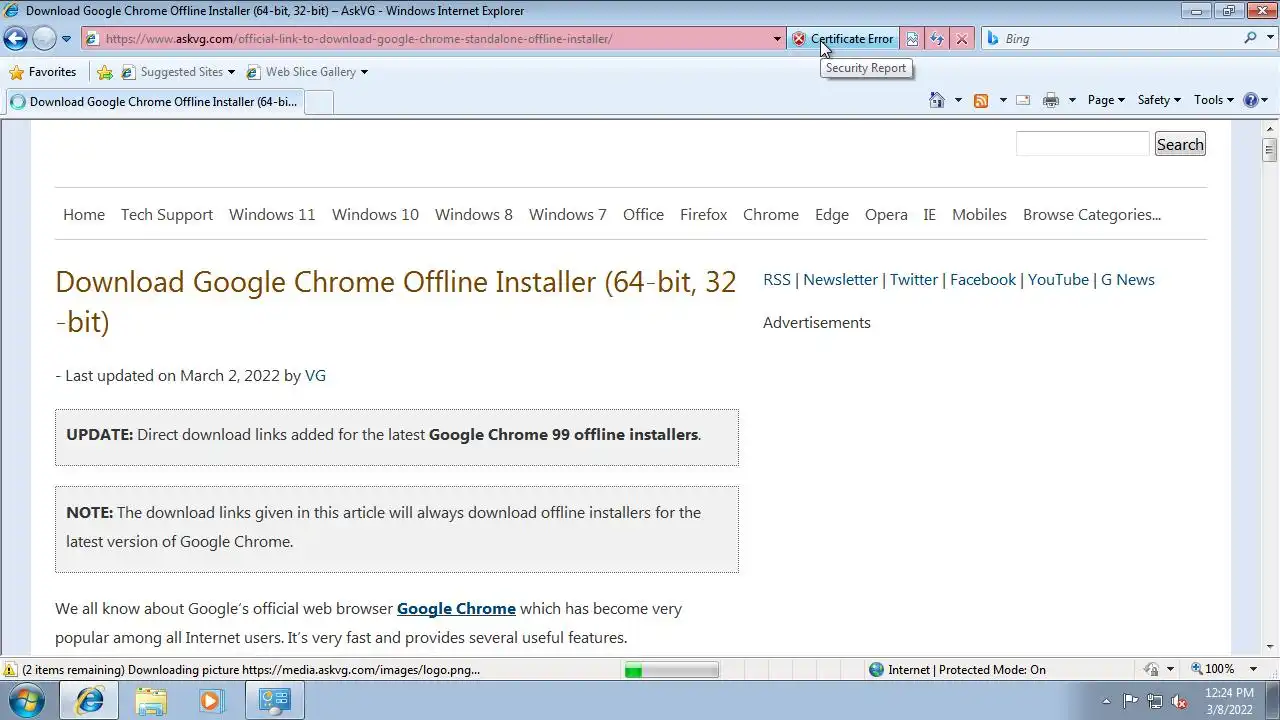Viewport: 1280px width, 720px height.
Task: Open the Edge nav link
Action: [832, 214]
